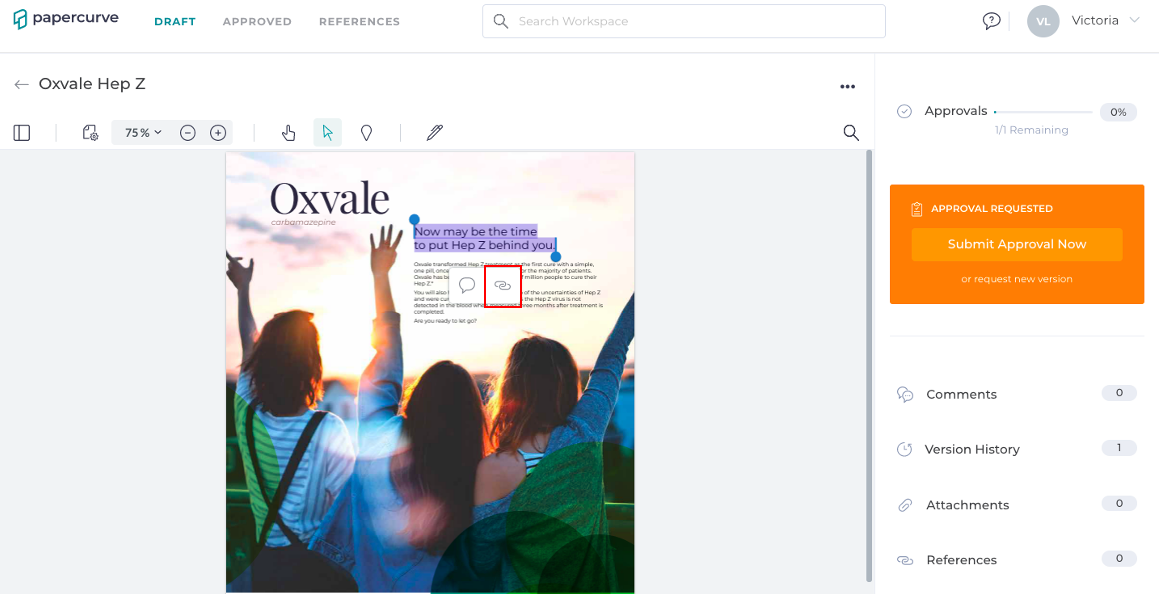Click the Attachments paperclip icon
Image resolution: width=1166 pixels, height=594 pixels.
point(905,506)
